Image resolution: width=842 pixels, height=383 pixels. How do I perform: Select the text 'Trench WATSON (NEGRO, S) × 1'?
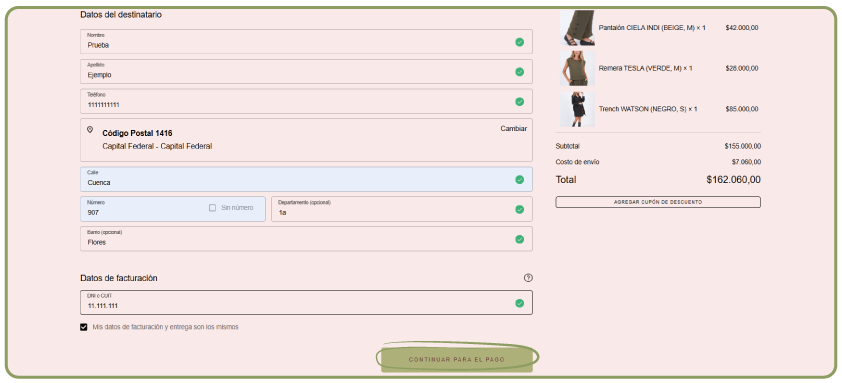pos(648,110)
